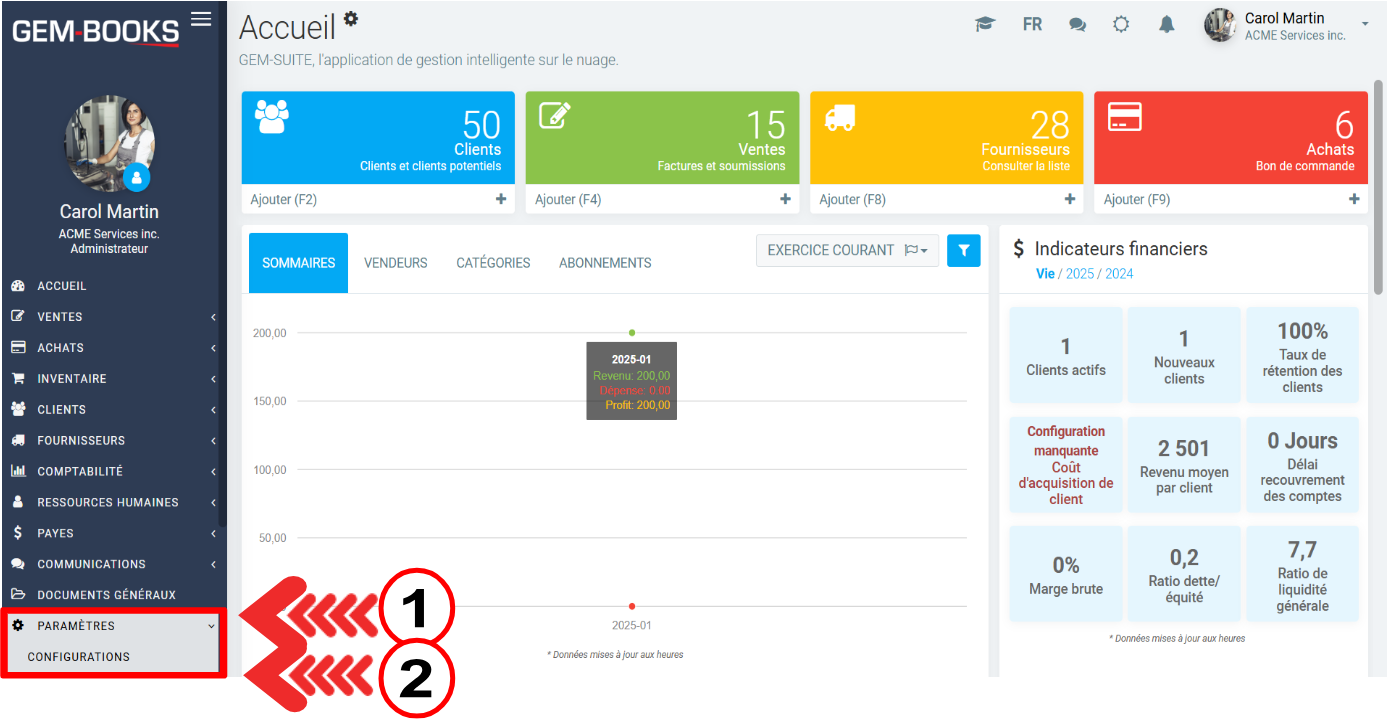1387x719 pixels.
Task: Click the Fournisseurs yellow summary card
Action: (x=946, y=138)
